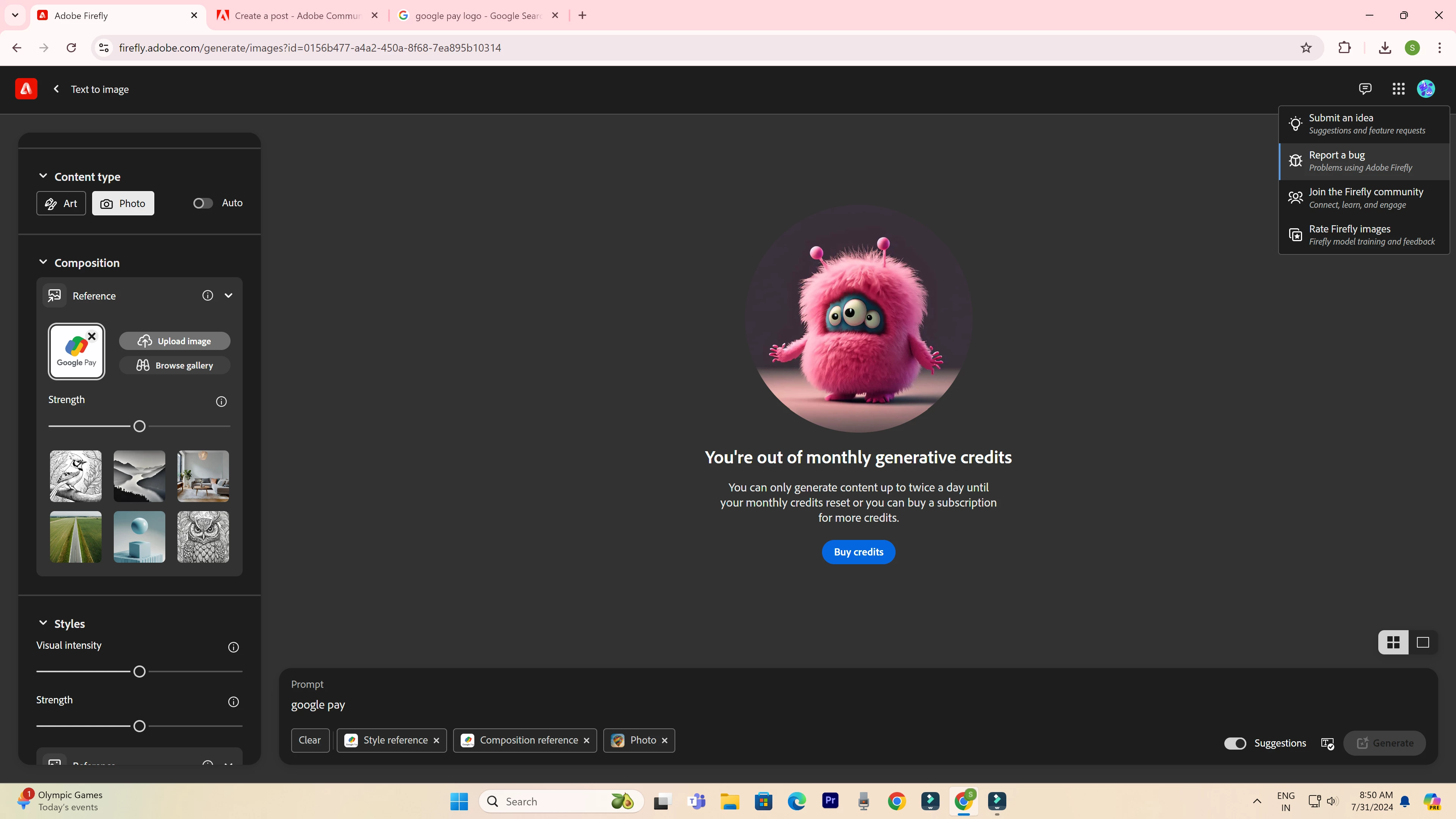
Task: Click the Upload image button
Action: coord(175,341)
